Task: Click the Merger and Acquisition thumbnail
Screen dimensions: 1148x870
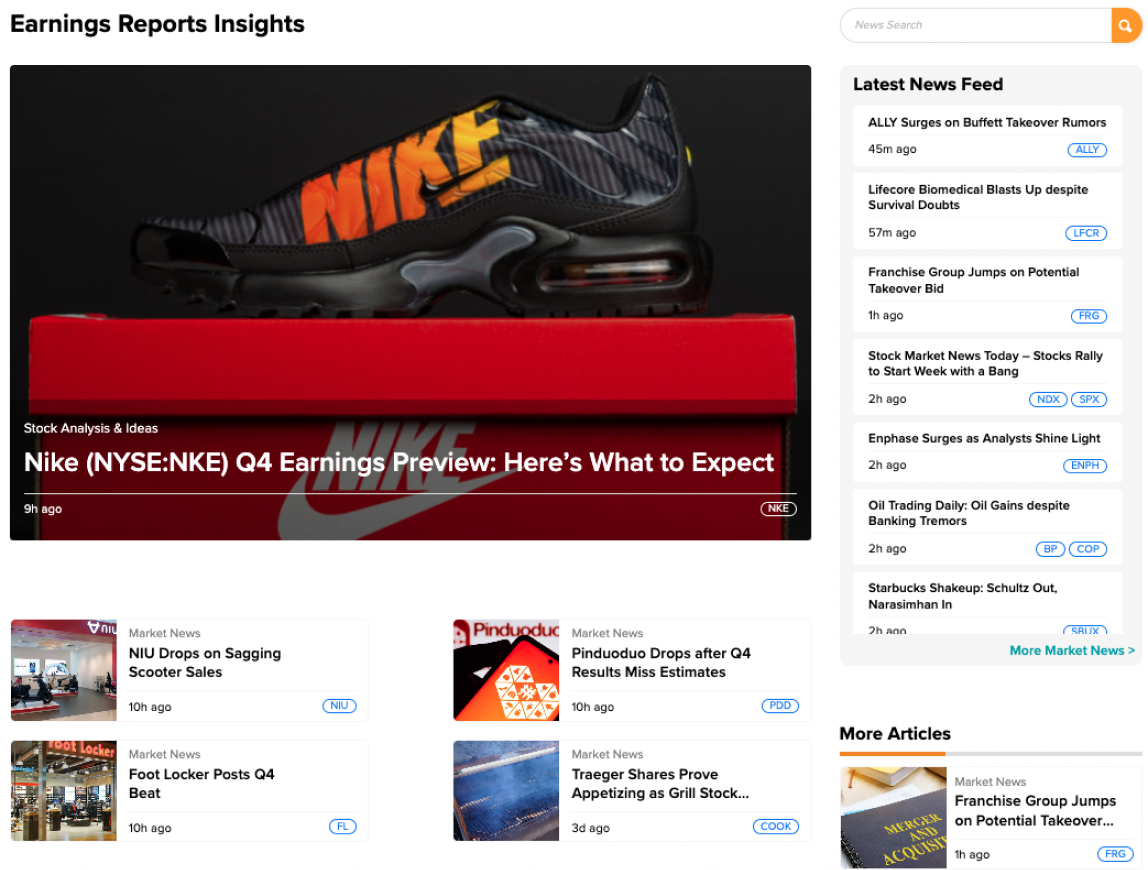Action: [893, 817]
